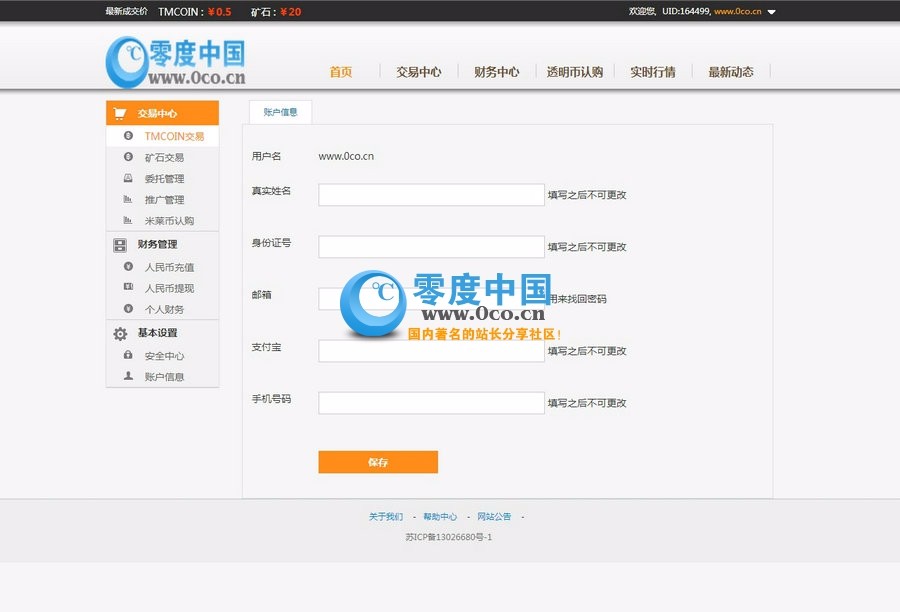Select the 委托管理 management icon
900x612 pixels.
[x=127, y=178]
